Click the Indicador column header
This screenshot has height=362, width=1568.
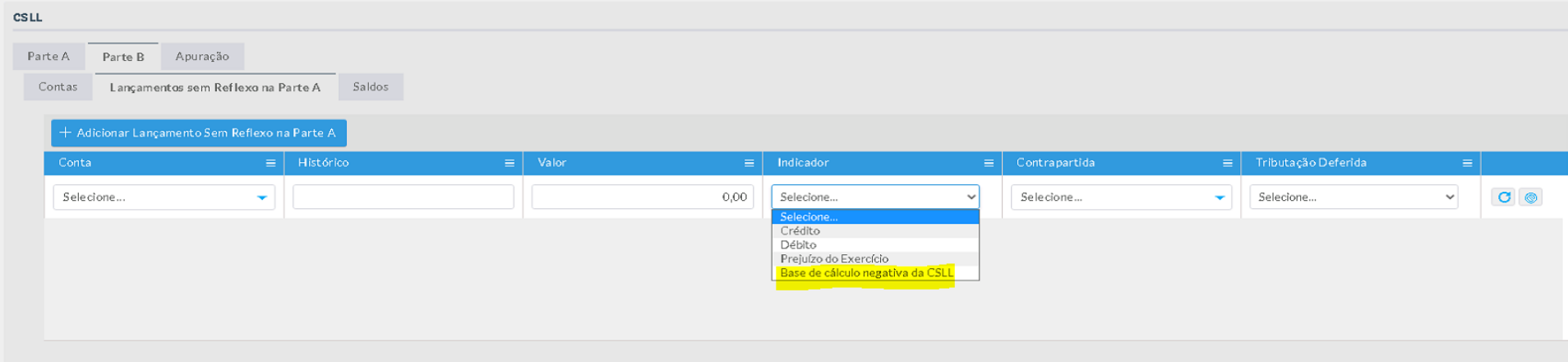(883, 163)
